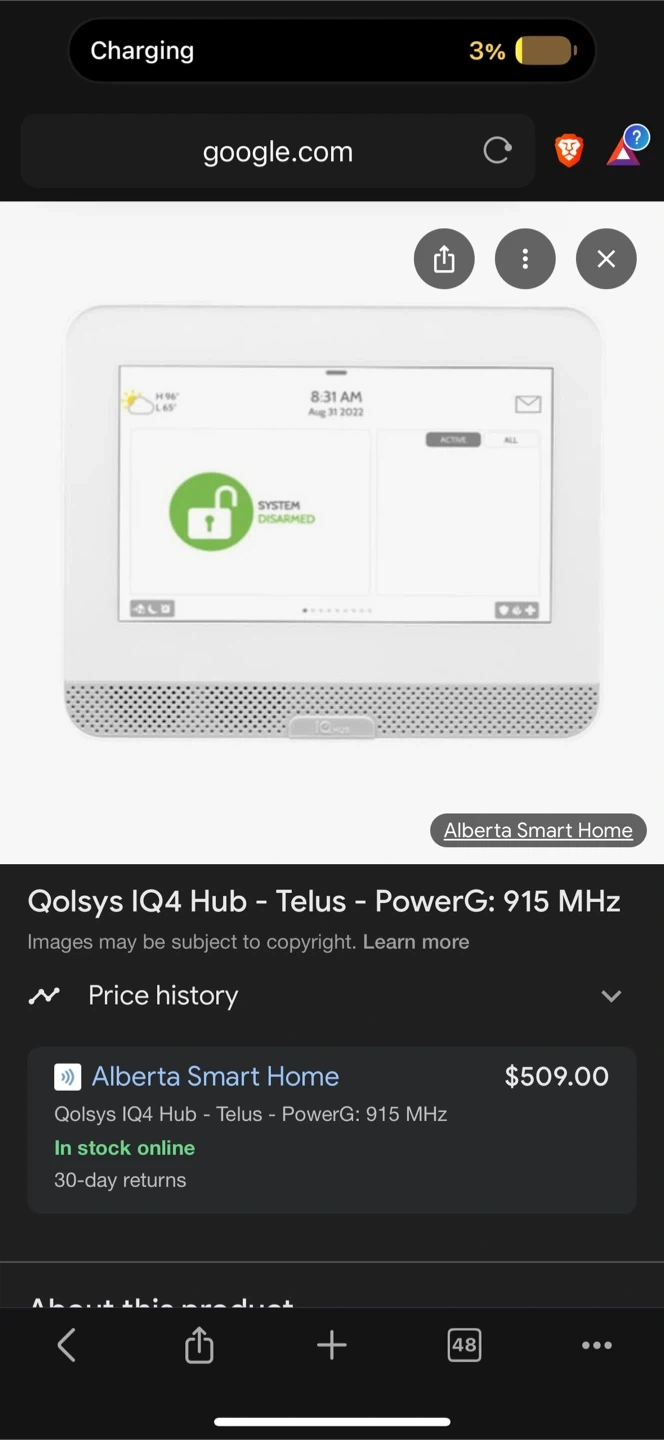Reload the page with refresh icon
664x1440 pixels.
point(497,151)
